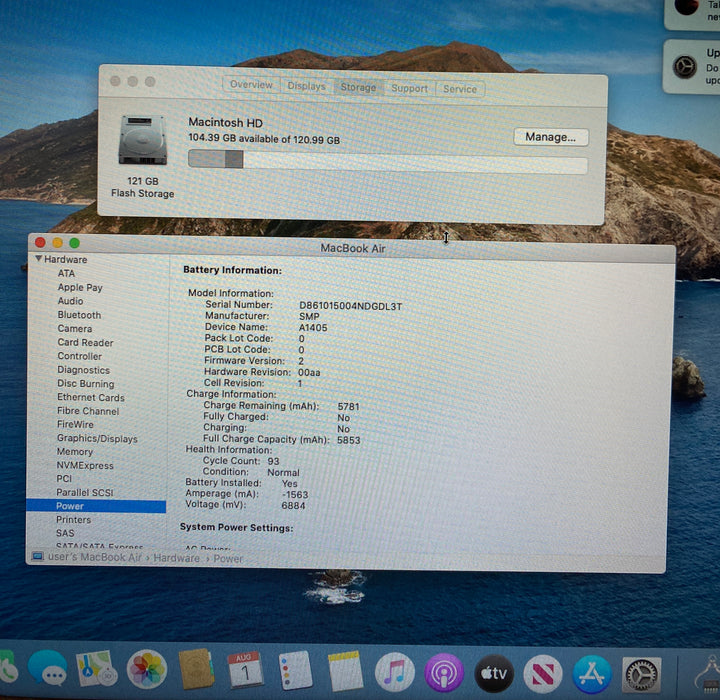Open Contacts in the Dock
This screenshot has height=700, width=720.
(196, 669)
